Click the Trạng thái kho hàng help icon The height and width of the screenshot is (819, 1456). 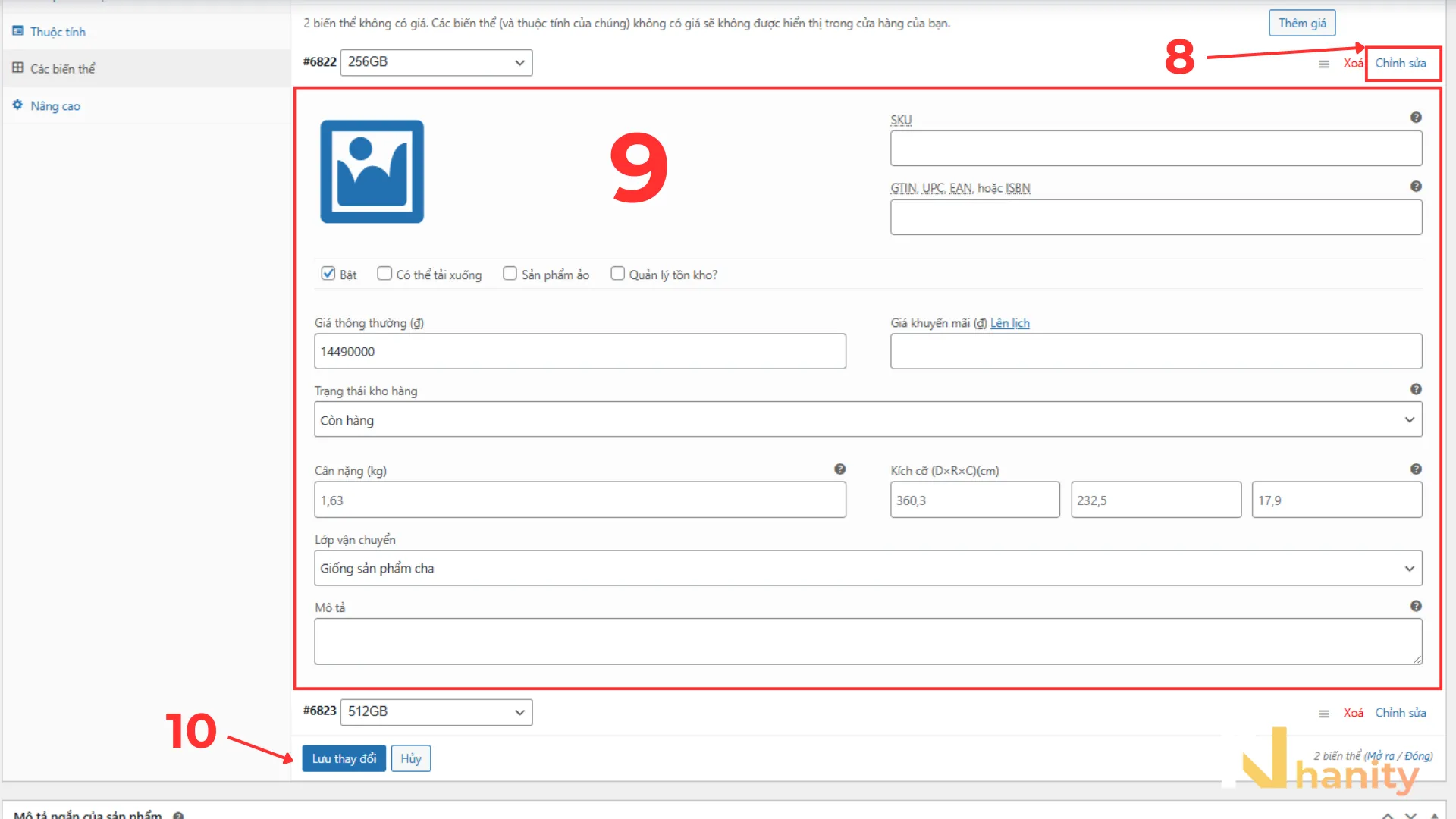tap(1416, 389)
